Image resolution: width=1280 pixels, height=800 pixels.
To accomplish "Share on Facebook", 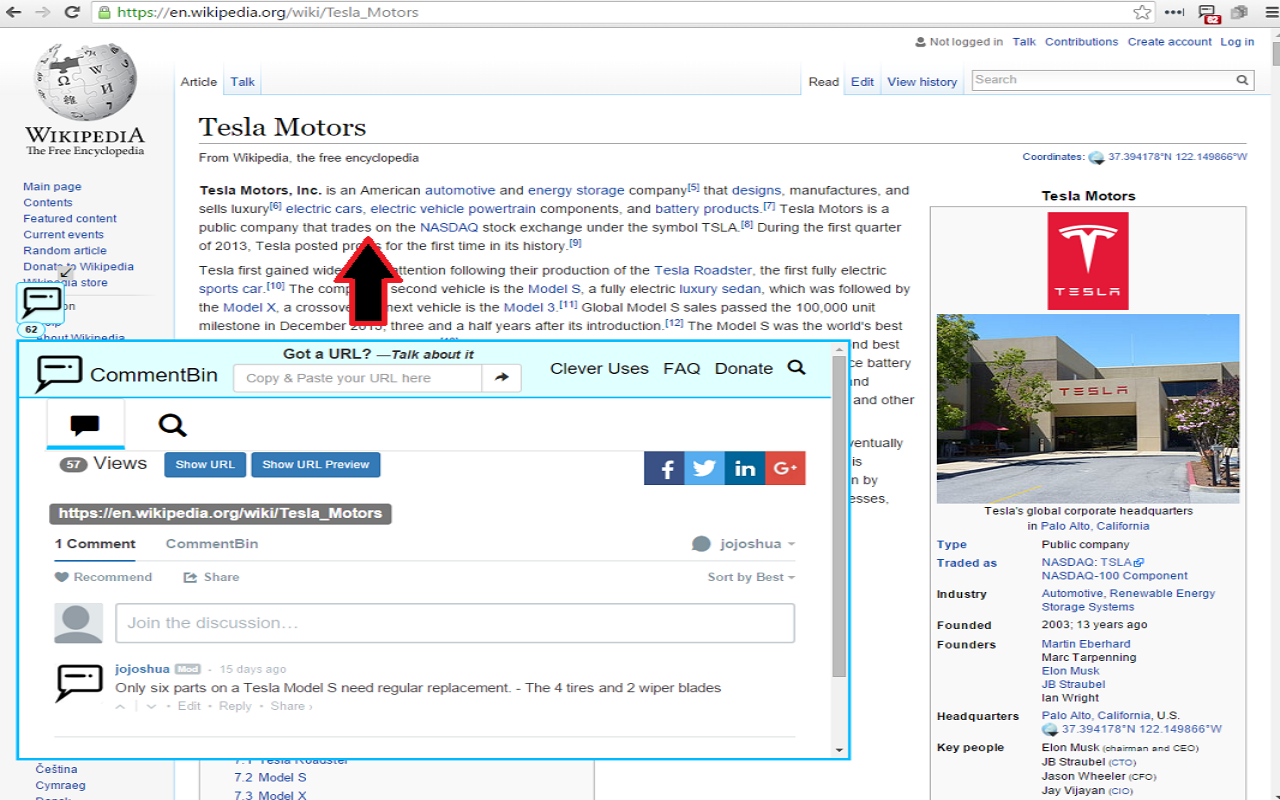I will point(664,468).
